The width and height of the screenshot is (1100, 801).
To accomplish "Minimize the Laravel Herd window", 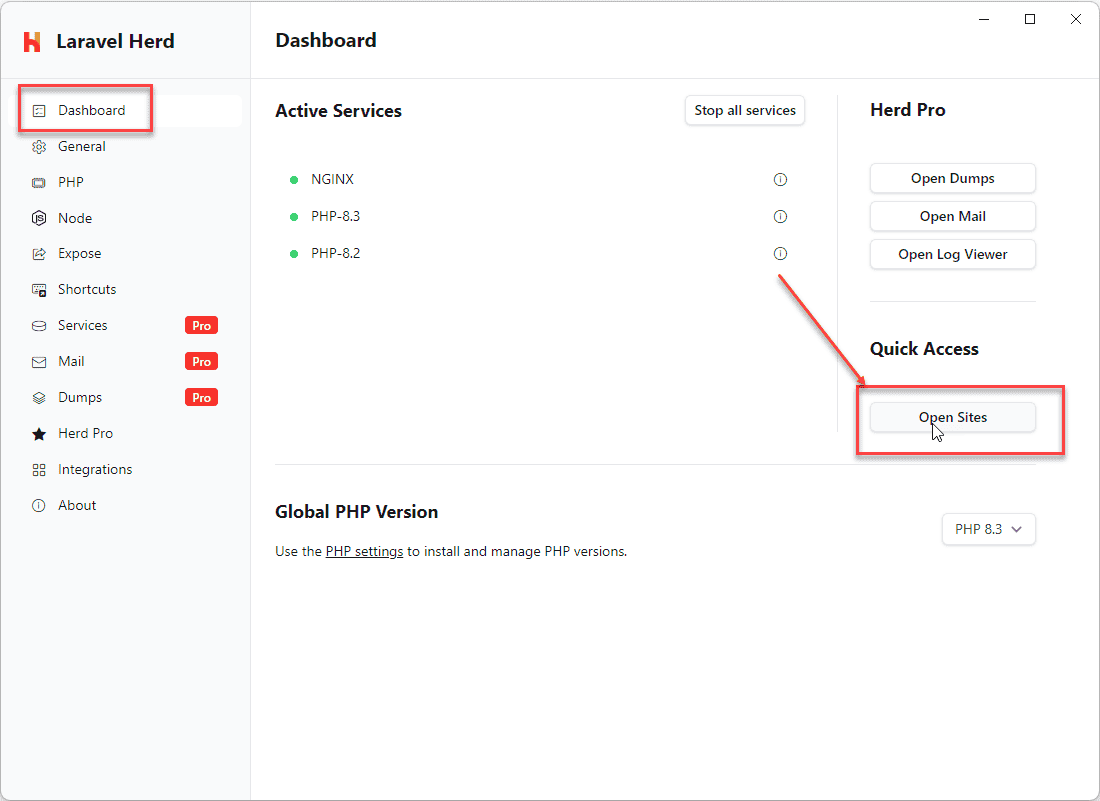I will coord(984,20).
